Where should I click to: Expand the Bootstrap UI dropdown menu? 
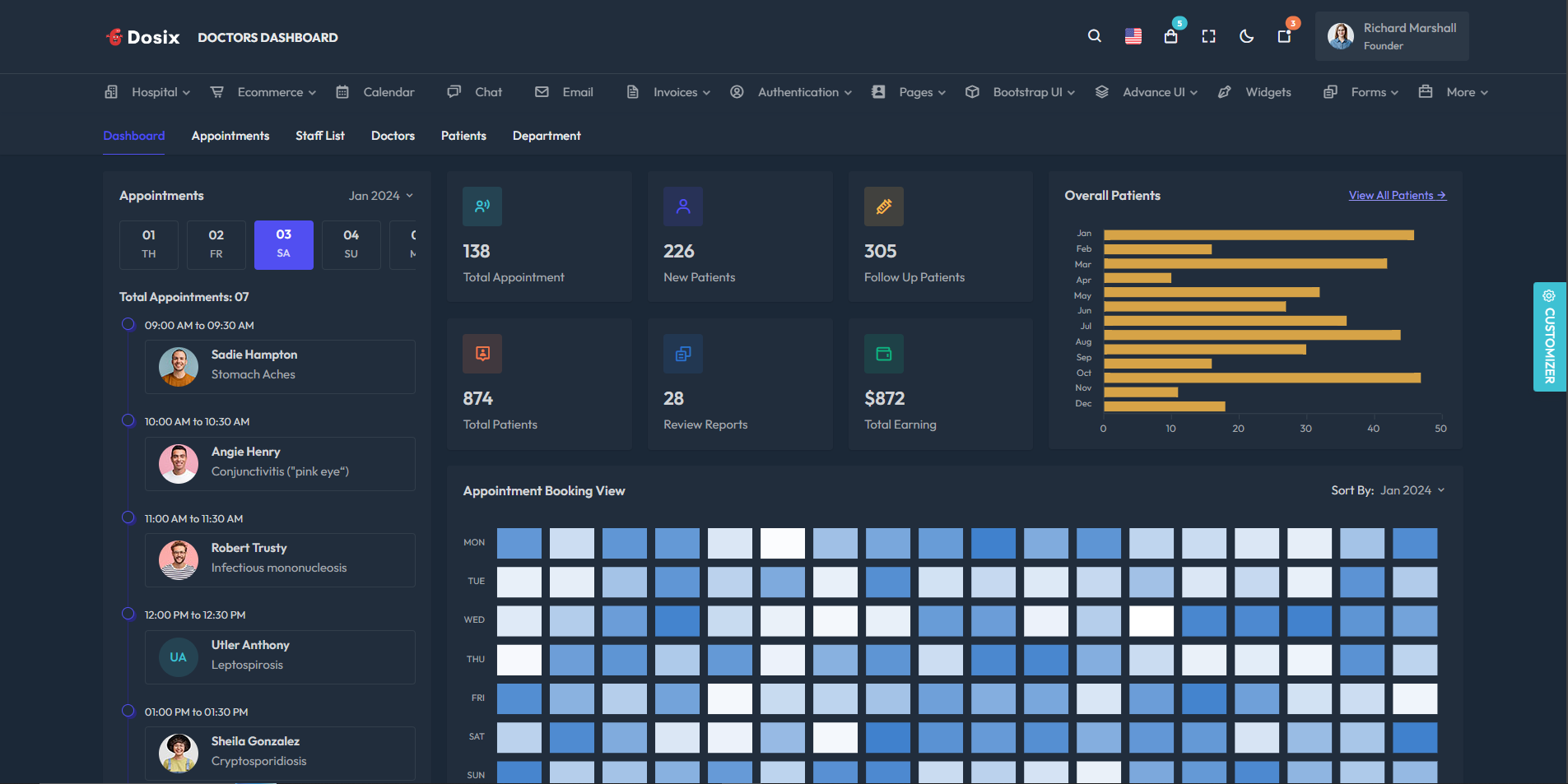1071,93
